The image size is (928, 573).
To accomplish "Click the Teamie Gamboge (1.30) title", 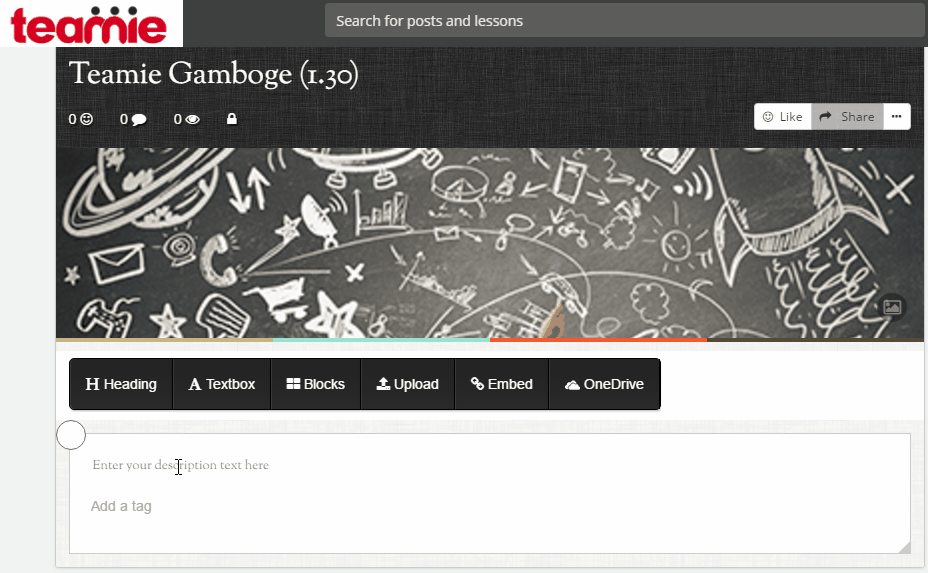I will pos(214,75).
